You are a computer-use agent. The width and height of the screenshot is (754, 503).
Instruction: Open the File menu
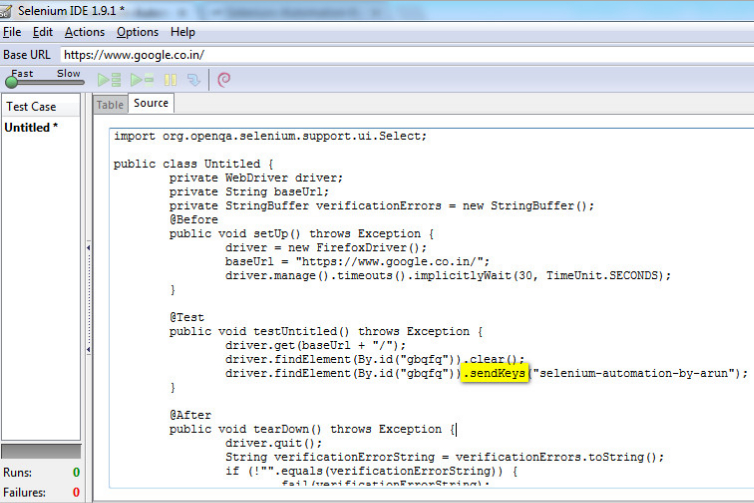coord(12,32)
